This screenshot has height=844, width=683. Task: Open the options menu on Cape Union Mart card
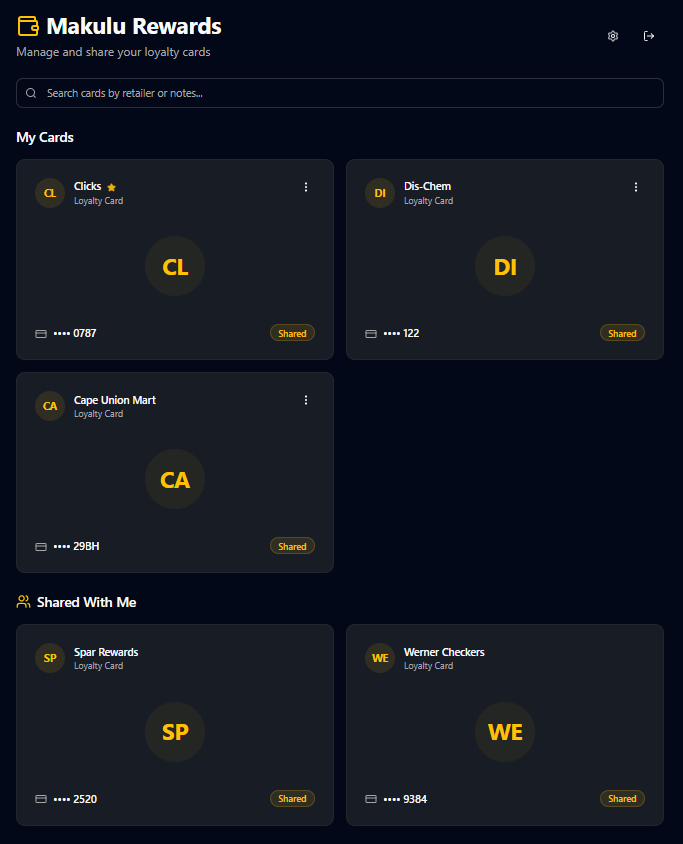(306, 400)
